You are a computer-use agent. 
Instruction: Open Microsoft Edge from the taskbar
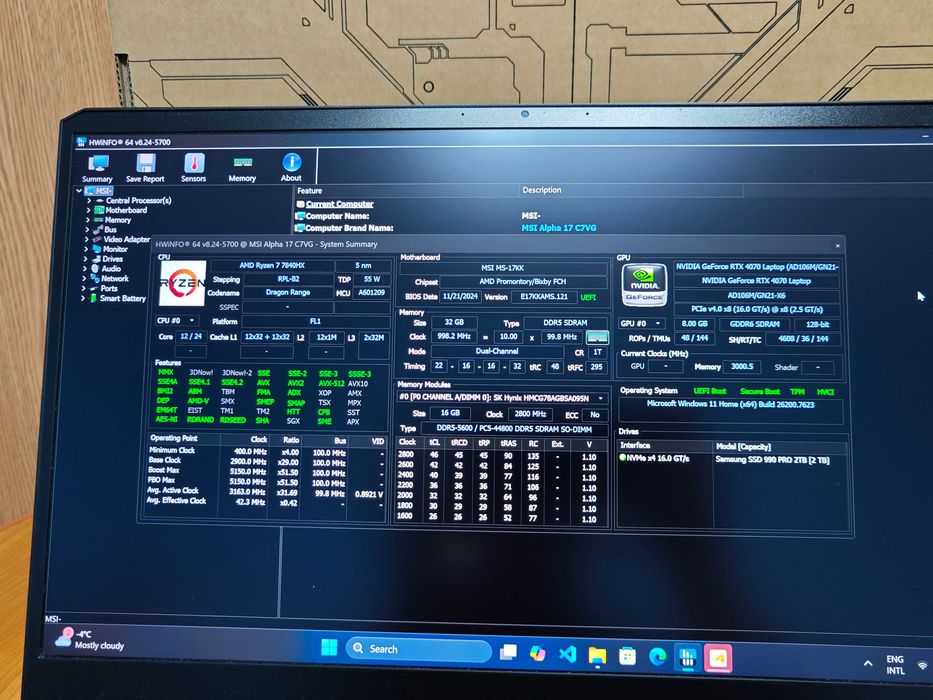click(x=658, y=657)
